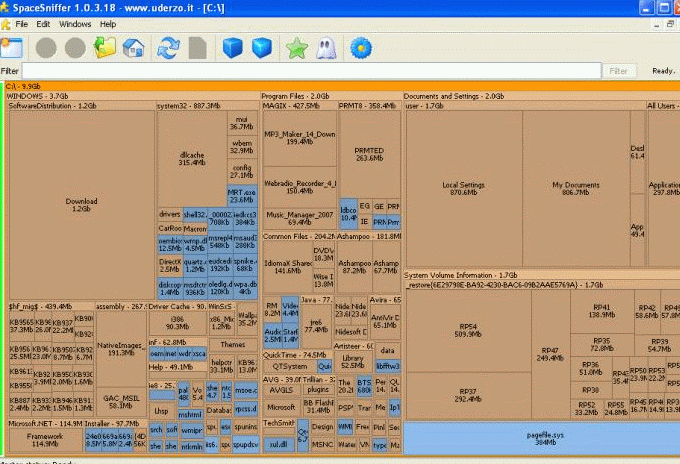The image size is (680, 464).
Task: Click the refresh arrows icon
Action: tap(170, 47)
